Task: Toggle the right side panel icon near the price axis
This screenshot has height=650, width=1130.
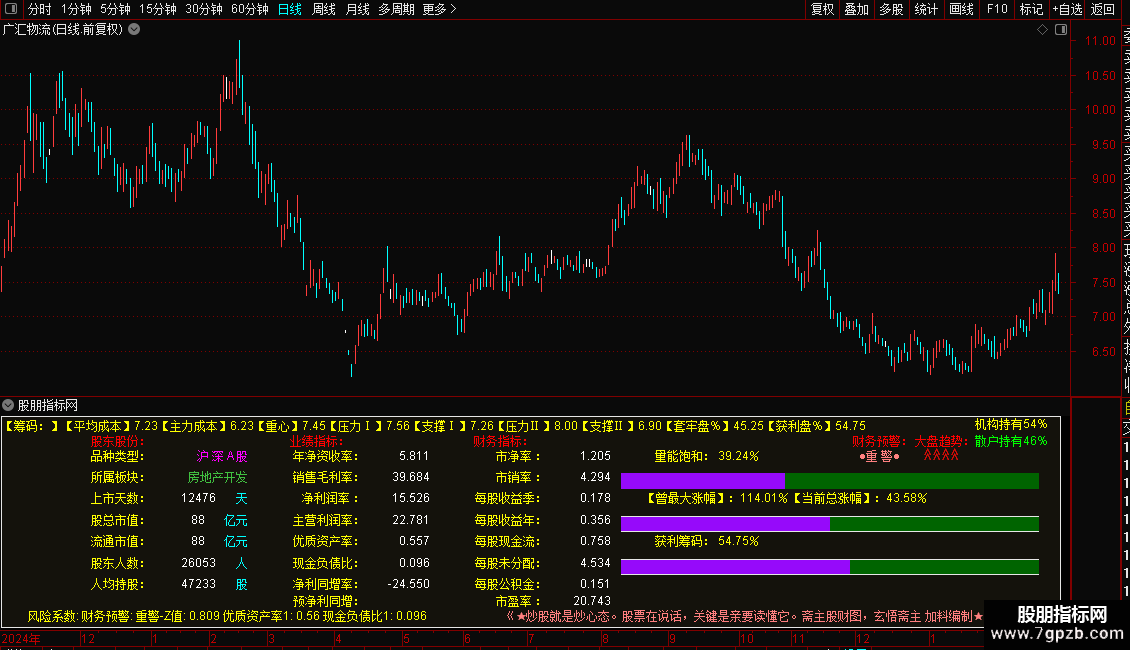Action: pyautogui.click(x=1061, y=30)
